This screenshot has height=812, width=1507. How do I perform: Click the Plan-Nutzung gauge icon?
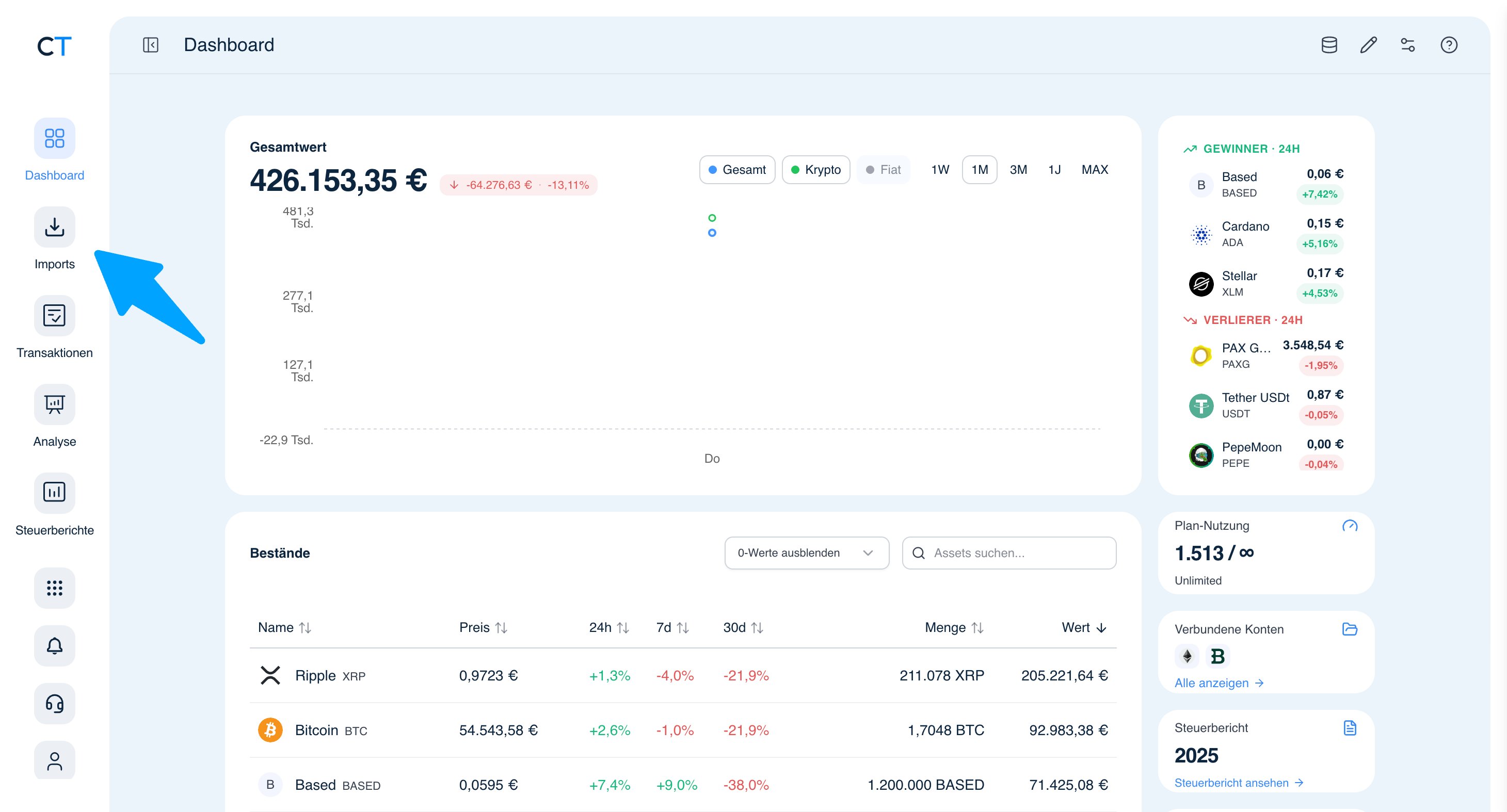pyautogui.click(x=1350, y=526)
